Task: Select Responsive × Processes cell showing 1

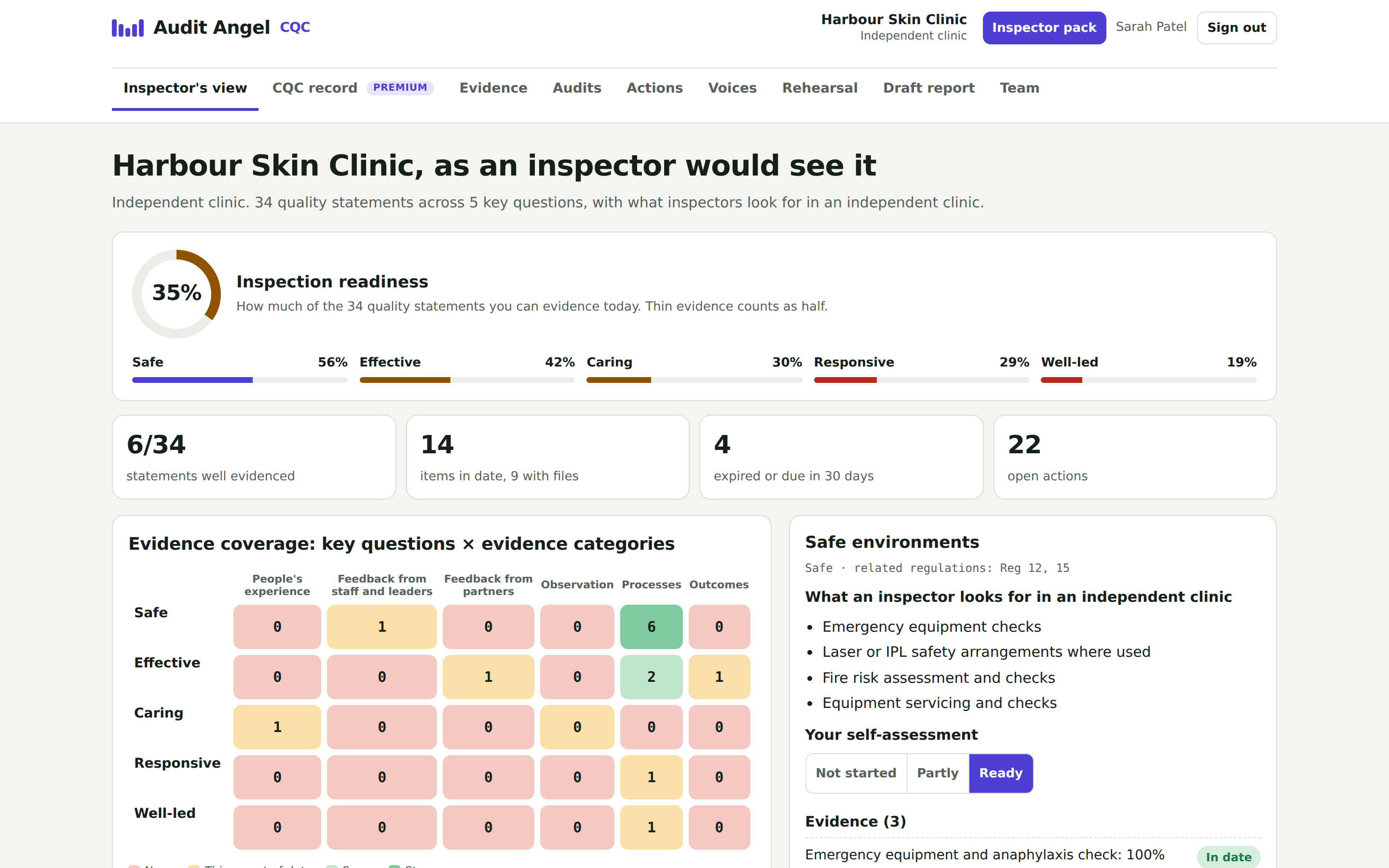Action: coord(651,777)
